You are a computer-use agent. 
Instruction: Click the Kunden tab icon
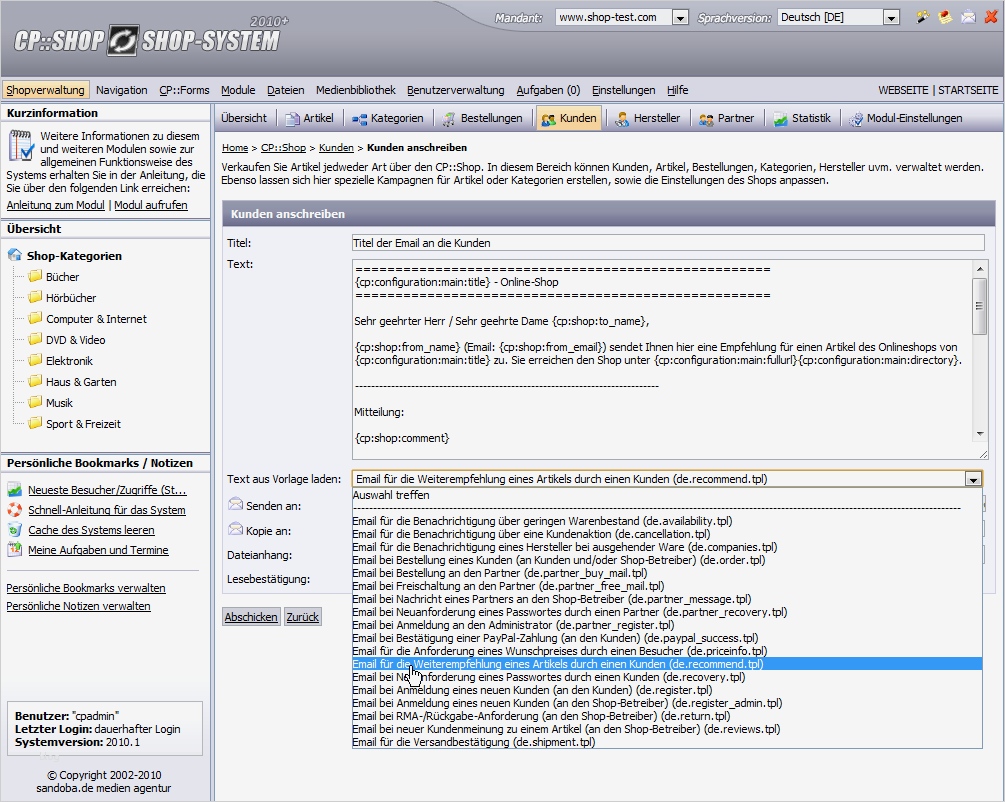[549, 119]
